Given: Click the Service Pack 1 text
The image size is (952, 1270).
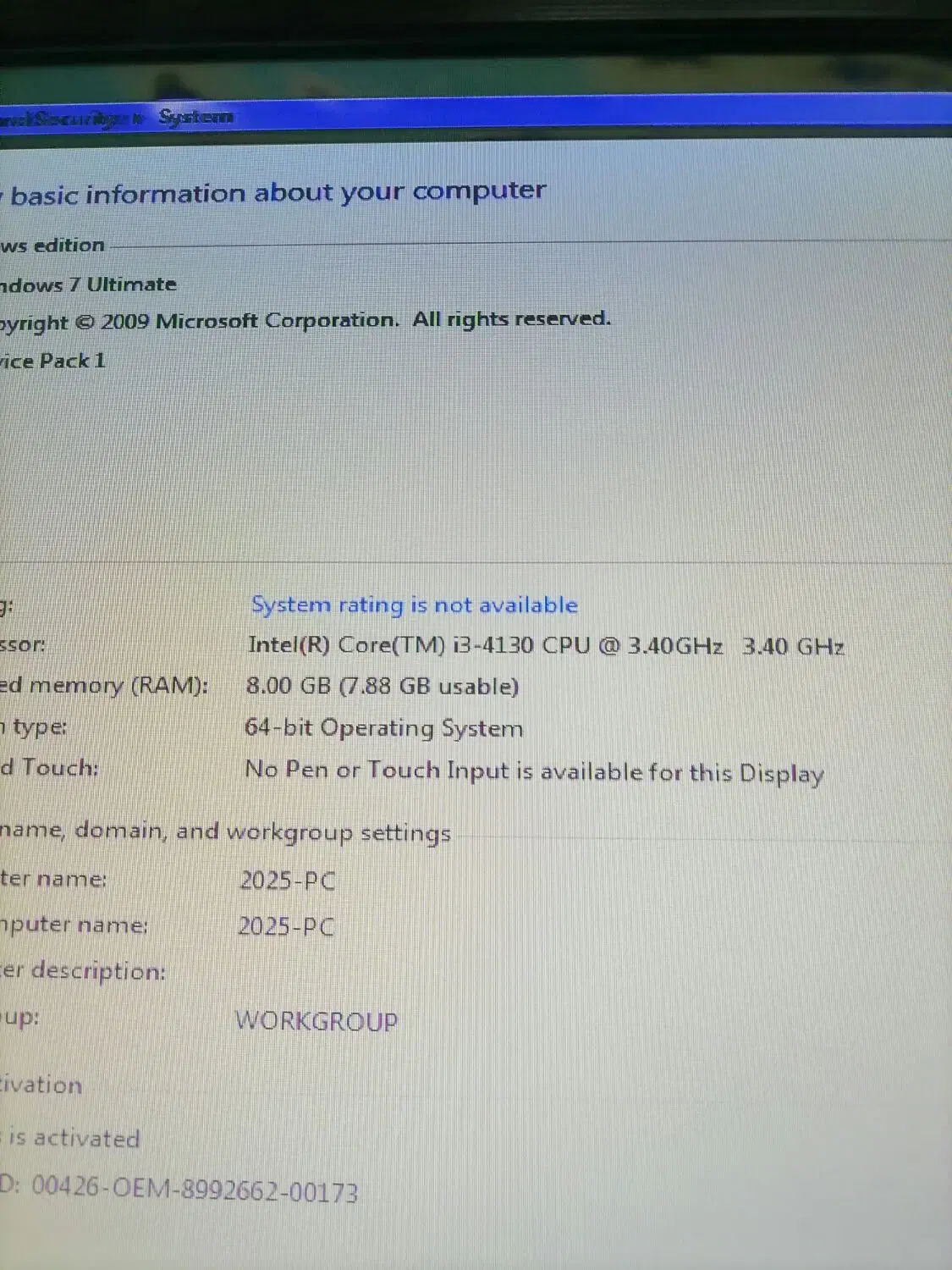Looking at the screenshot, I should [x=53, y=361].
